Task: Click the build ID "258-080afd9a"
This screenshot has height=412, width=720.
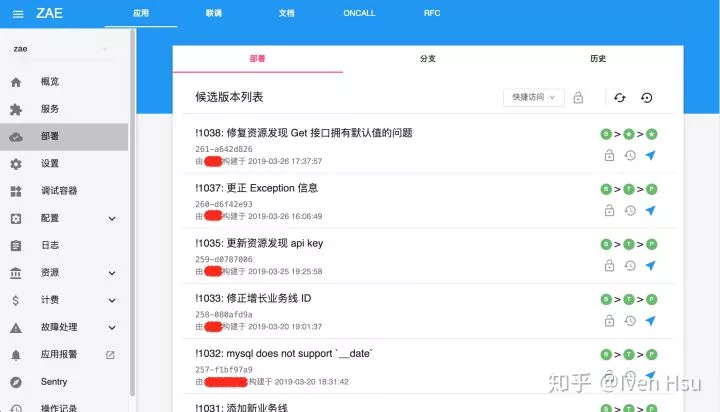Action: coord(224,315)
